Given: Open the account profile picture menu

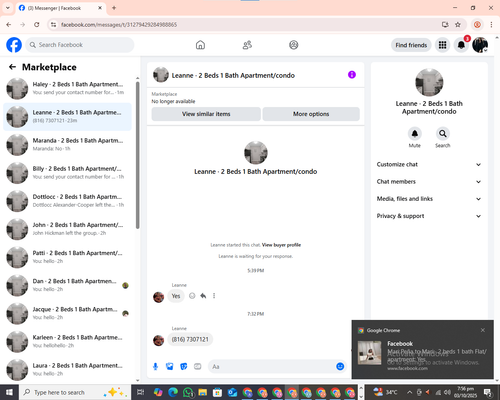Looking at the screenshot, I should [480, 45].
